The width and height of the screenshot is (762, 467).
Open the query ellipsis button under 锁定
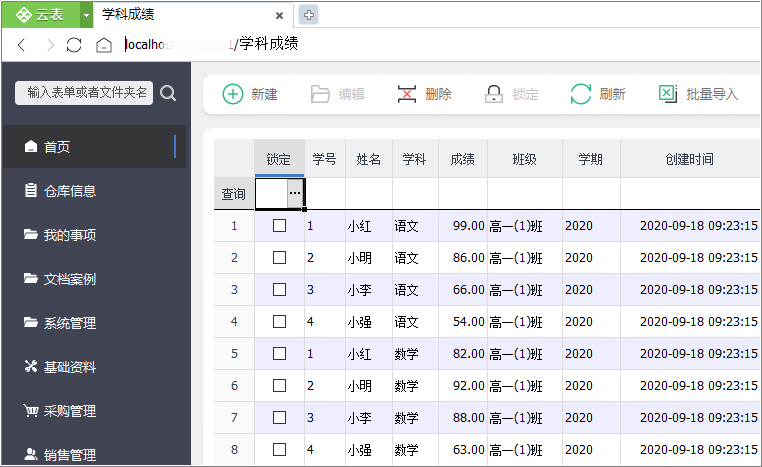click(x=295, y=193)
